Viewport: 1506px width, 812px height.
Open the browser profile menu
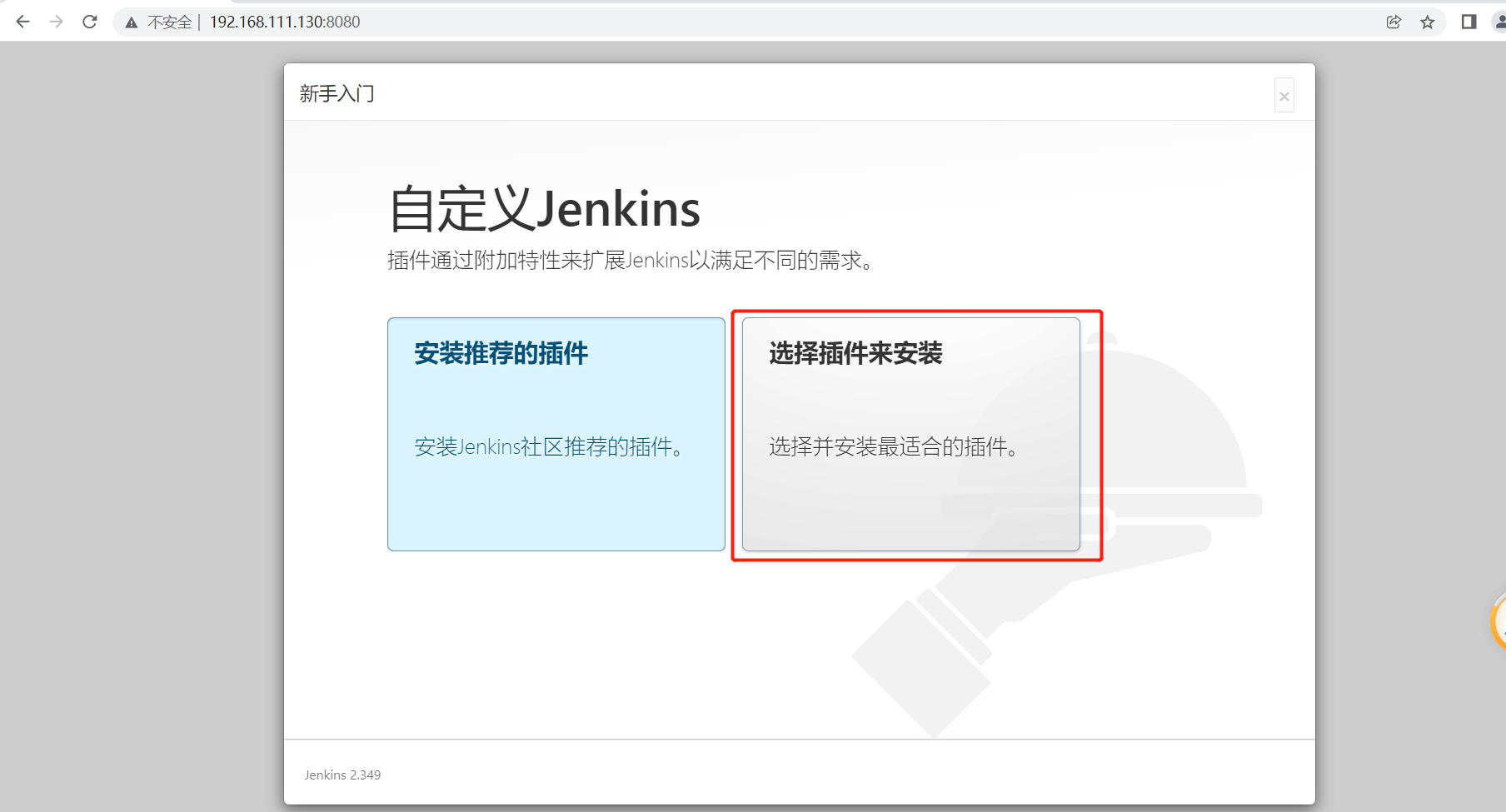coord(1499,22)
